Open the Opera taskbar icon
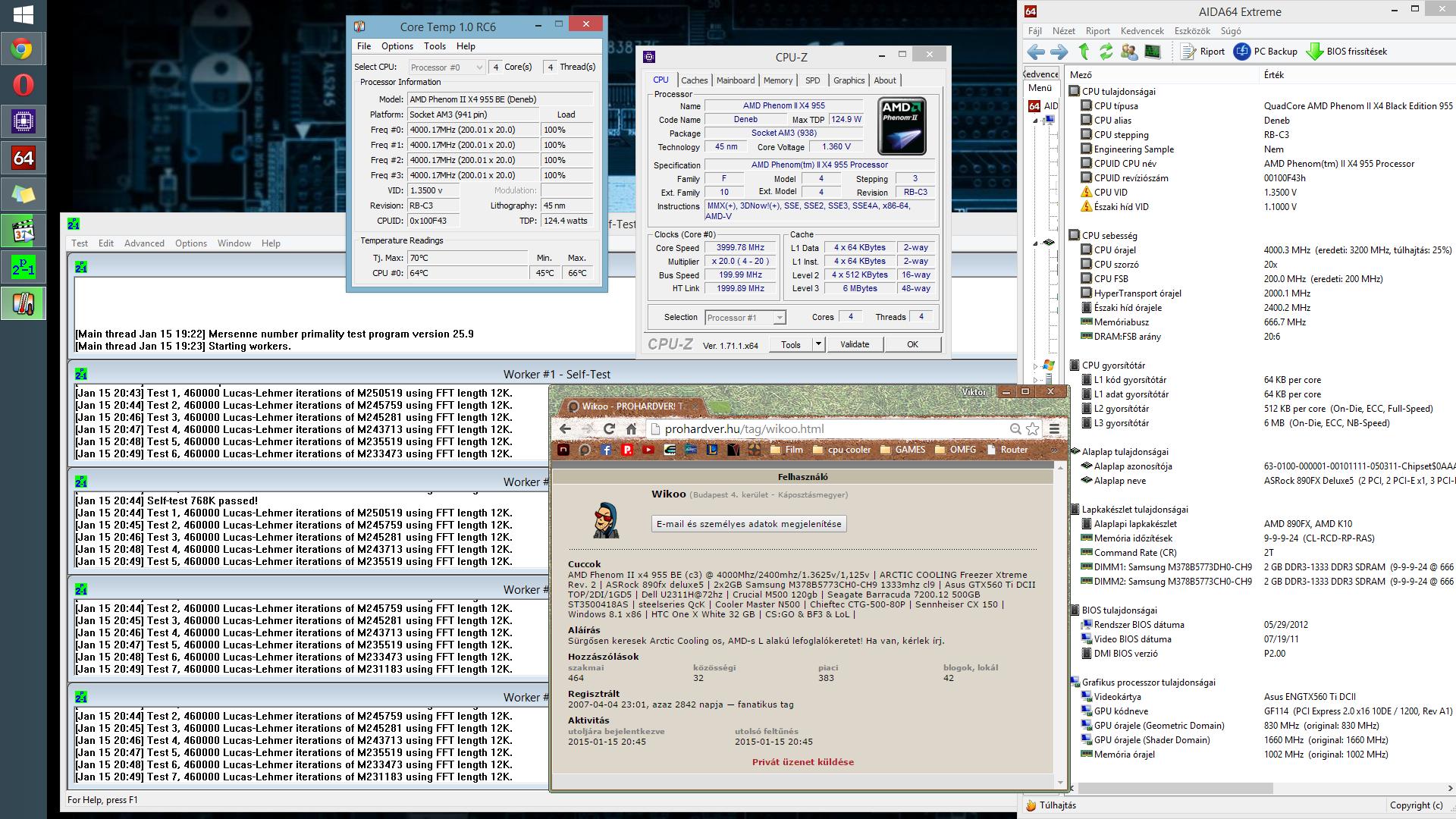Image resolution: width=1456 pixels, height=819 pixels. (x=23, y=85)
